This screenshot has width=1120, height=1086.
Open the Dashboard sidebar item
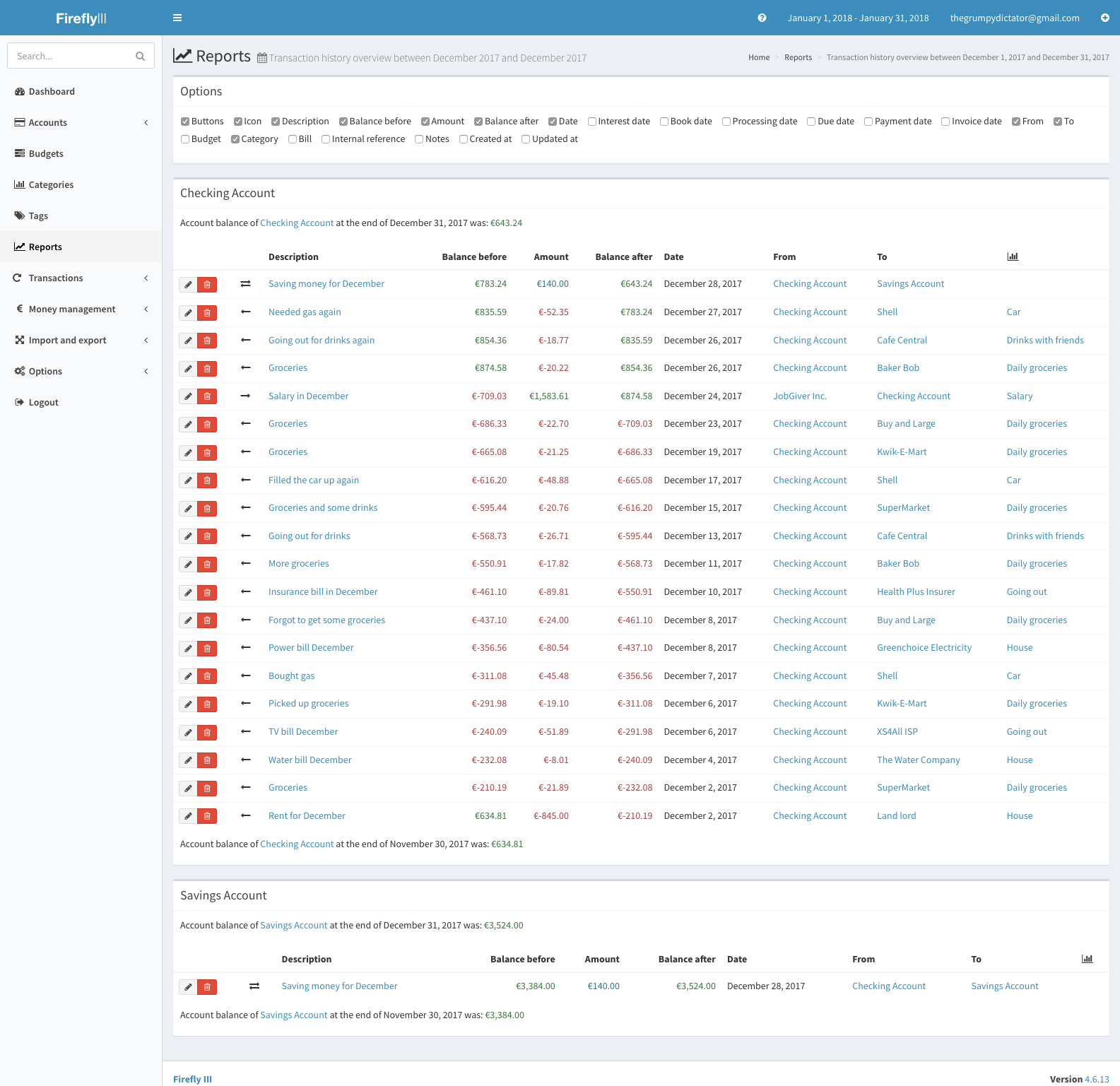[52, 91]
